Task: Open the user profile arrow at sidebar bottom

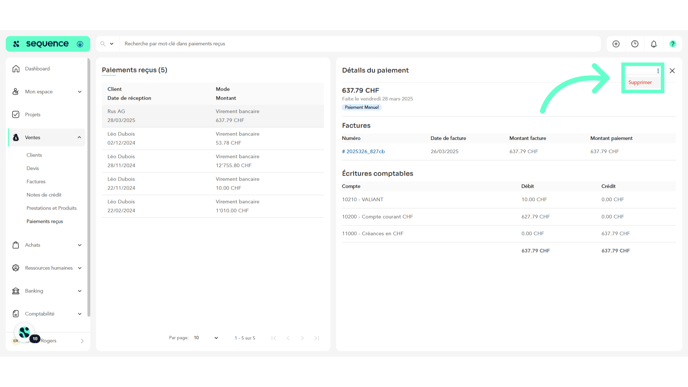Action: pyautogui.click(x=82, y=341)
